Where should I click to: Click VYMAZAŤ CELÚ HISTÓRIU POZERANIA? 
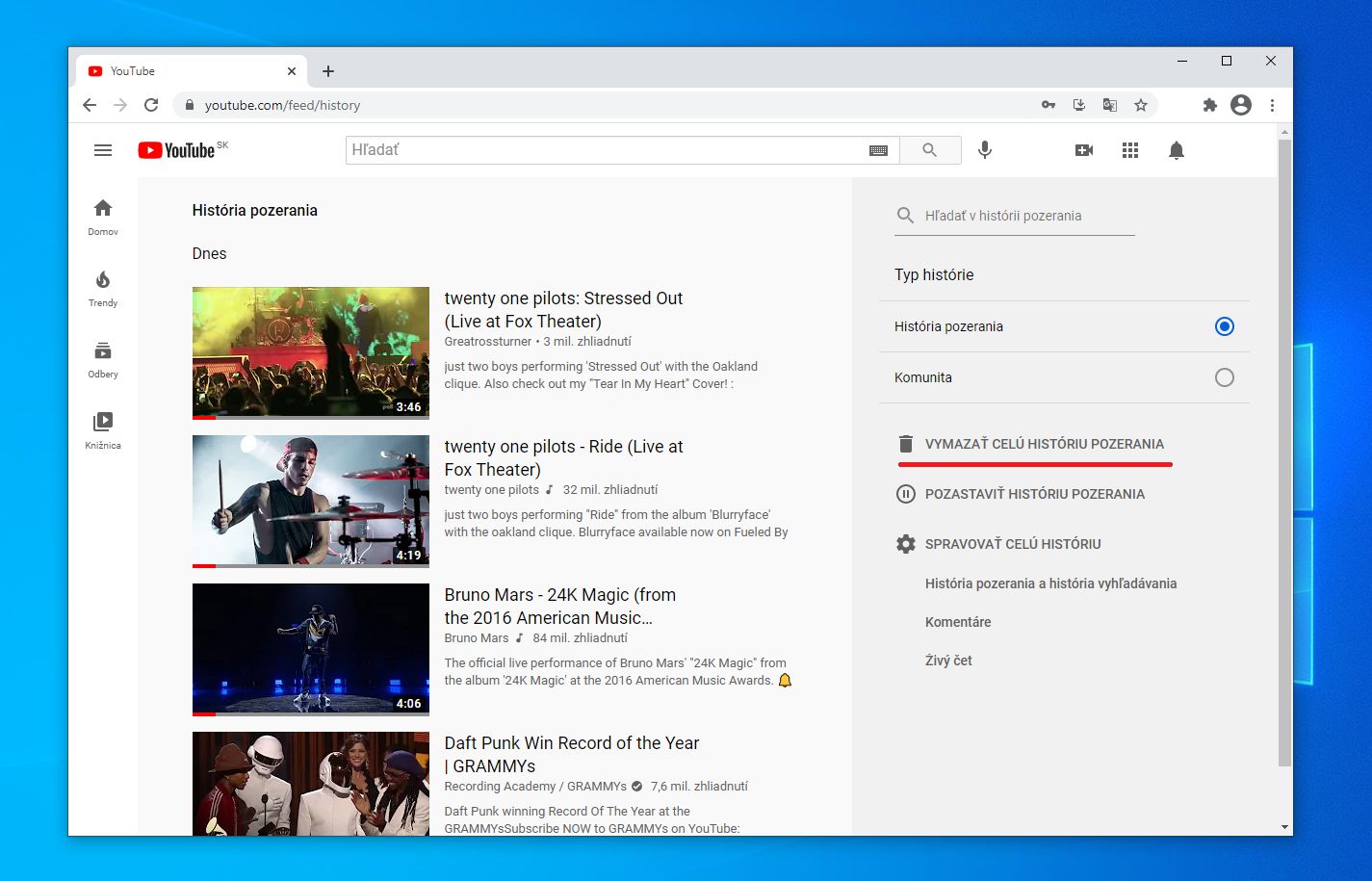click(1045, 444)
